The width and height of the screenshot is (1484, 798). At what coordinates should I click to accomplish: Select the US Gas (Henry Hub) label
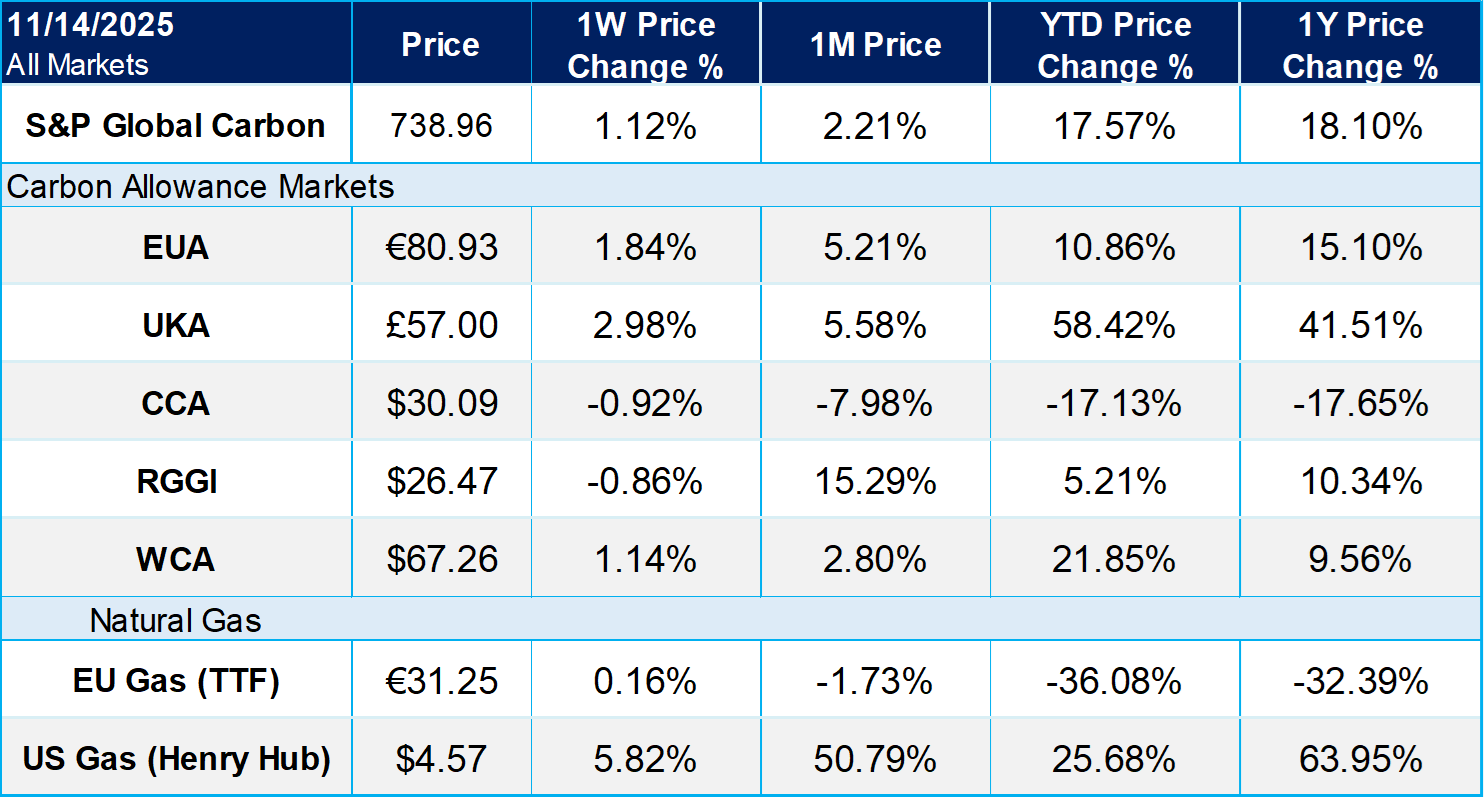click(175, 759)
